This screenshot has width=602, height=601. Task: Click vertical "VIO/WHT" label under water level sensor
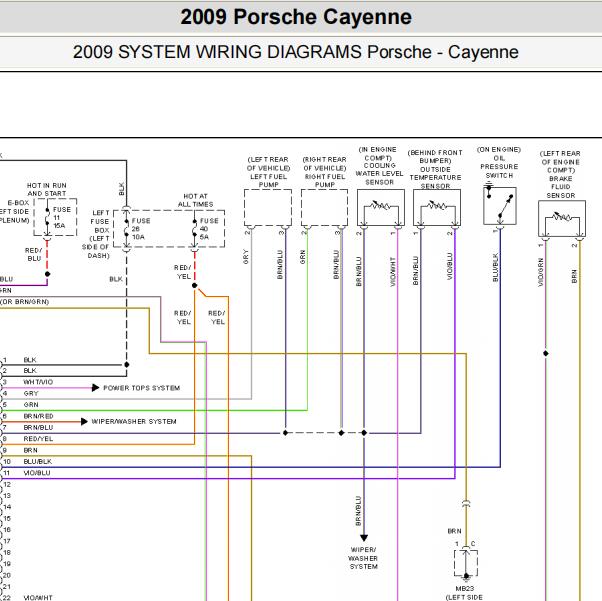[393, 272]
